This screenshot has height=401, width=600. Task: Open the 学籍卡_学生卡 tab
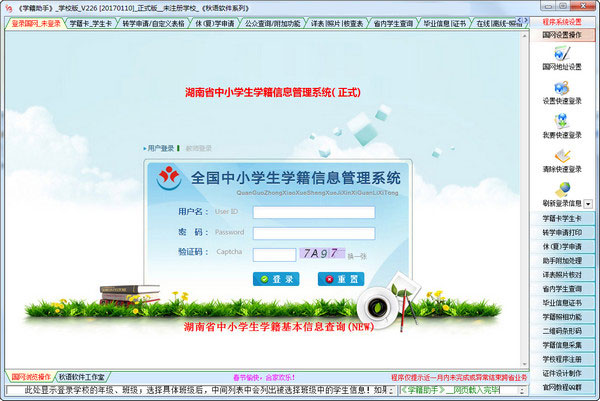[91, 23]
